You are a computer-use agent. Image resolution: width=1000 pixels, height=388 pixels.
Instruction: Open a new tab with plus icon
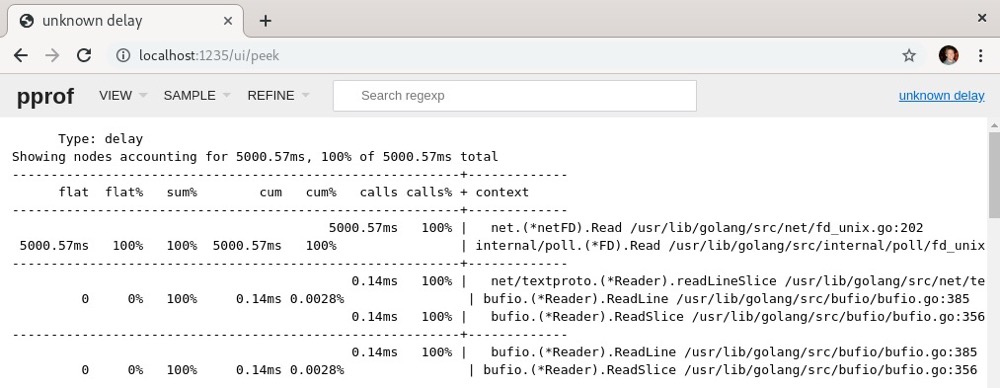(265, 21)
